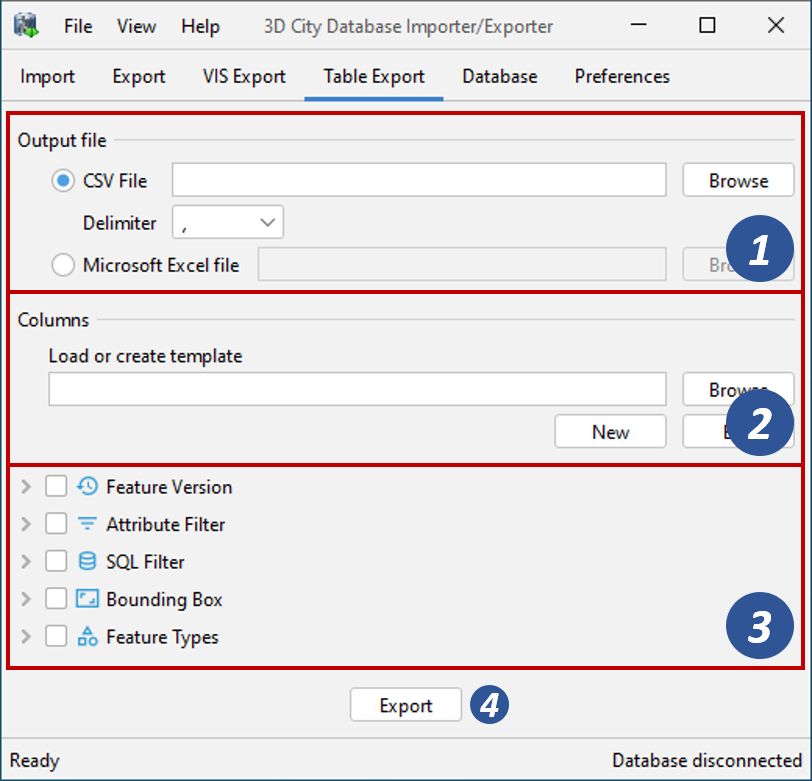Enable the Attribute Filter checkbox
The width and height of the screenshot is (812, 781).
click(56, 524)
